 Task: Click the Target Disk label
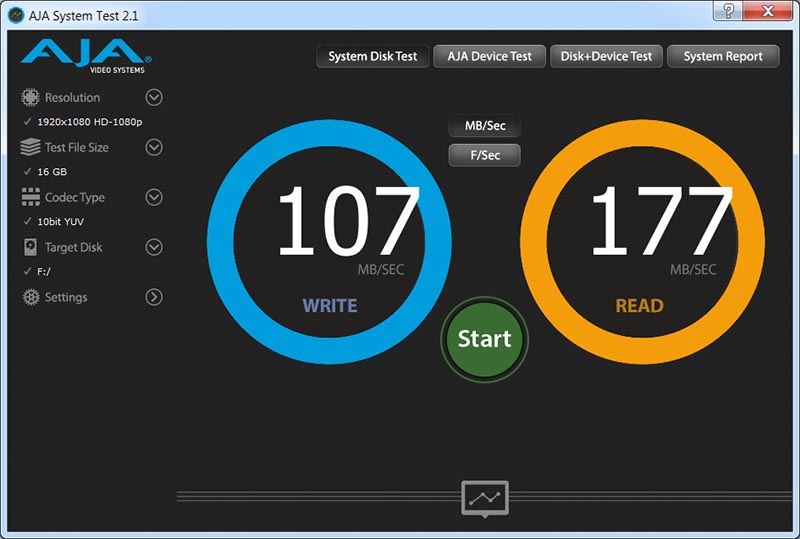(73, 248)
